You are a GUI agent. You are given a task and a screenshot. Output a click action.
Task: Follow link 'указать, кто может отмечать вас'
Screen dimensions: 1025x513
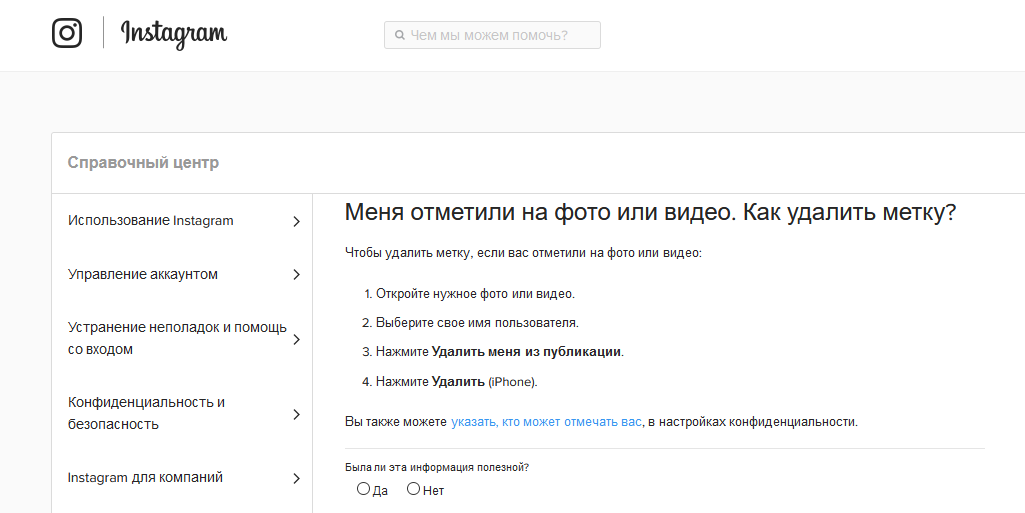click(x=546, y=422)
